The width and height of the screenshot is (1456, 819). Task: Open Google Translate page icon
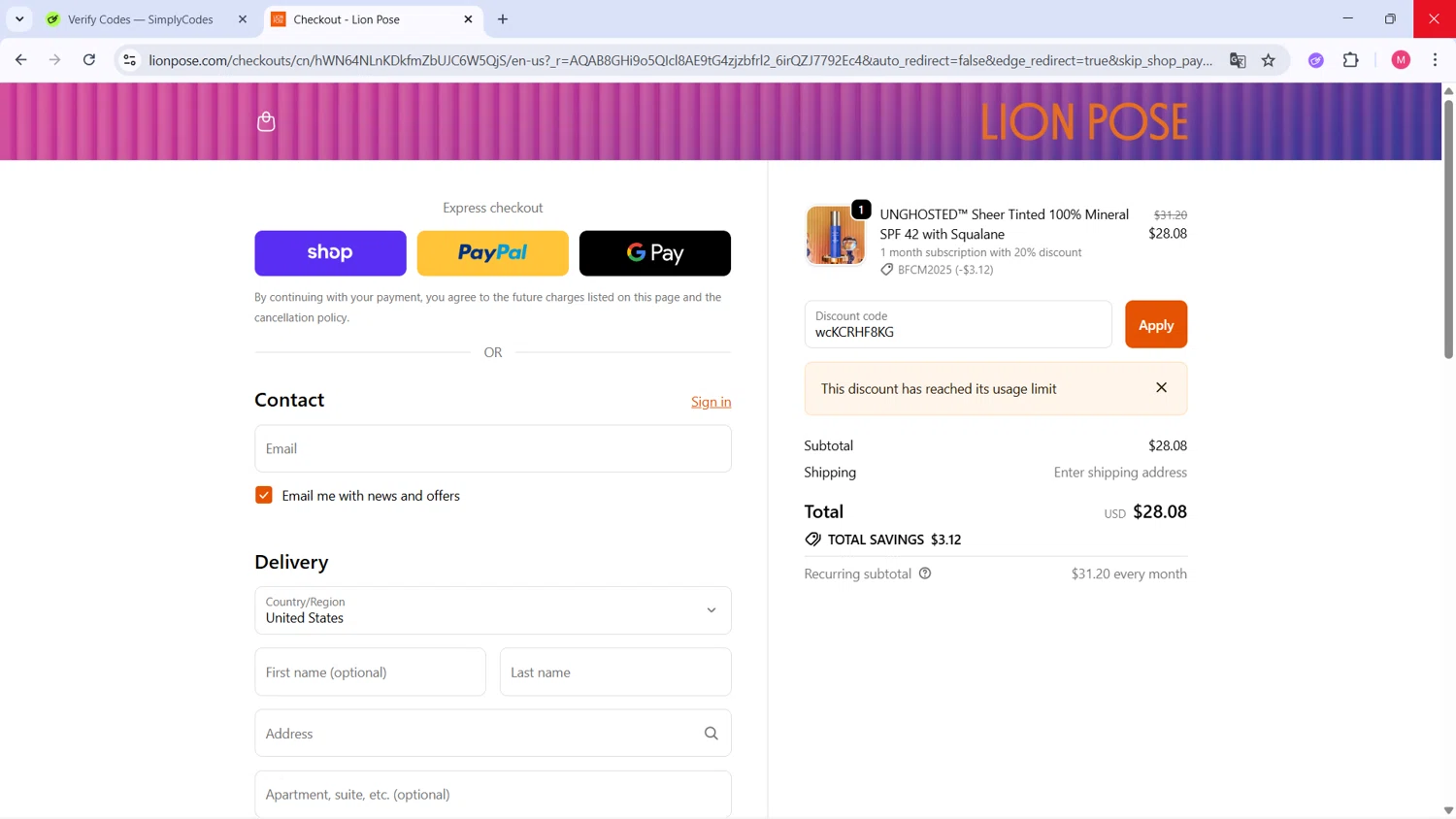coord(1238,60)
